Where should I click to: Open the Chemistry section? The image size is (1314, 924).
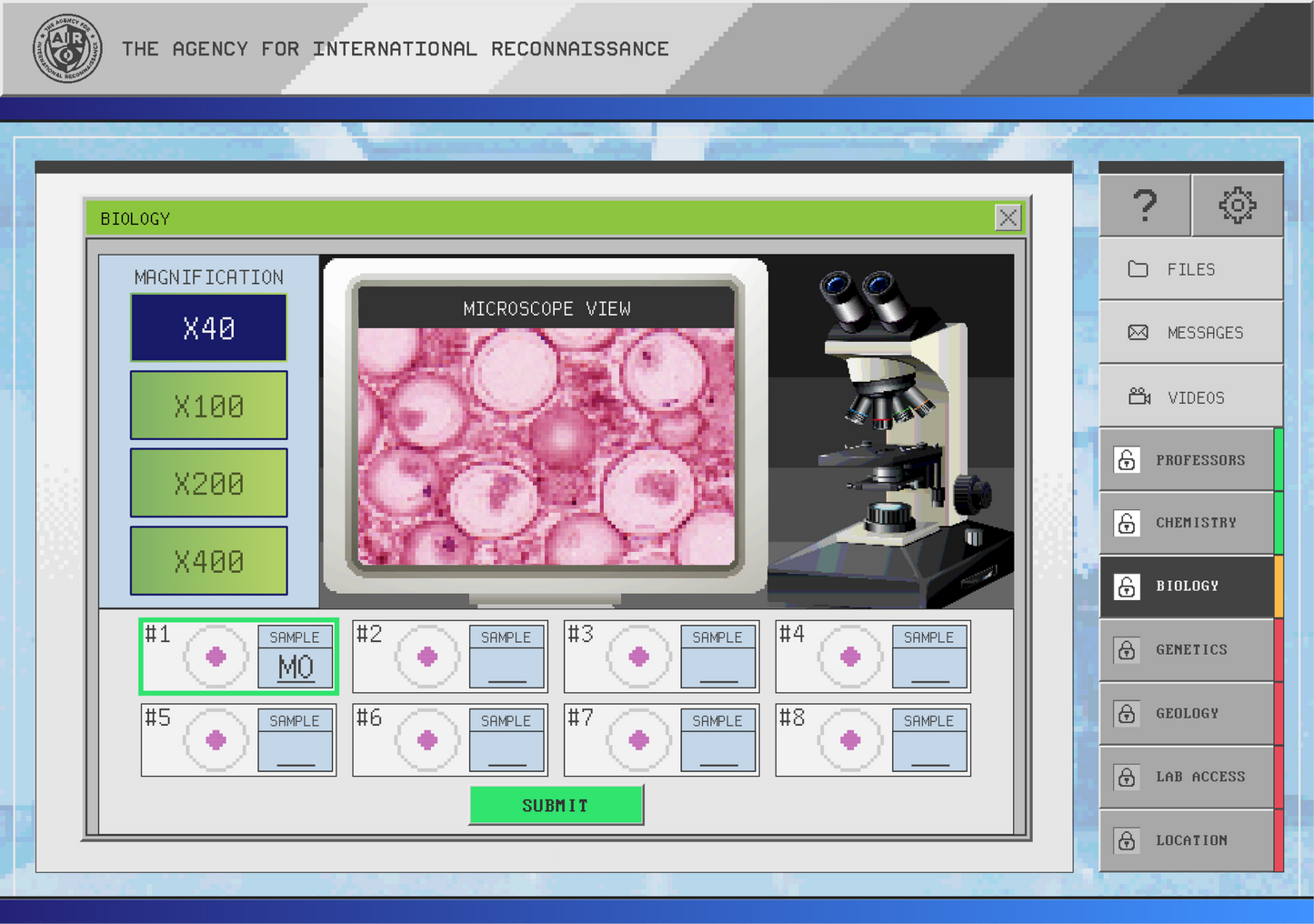coord(1195,523)
